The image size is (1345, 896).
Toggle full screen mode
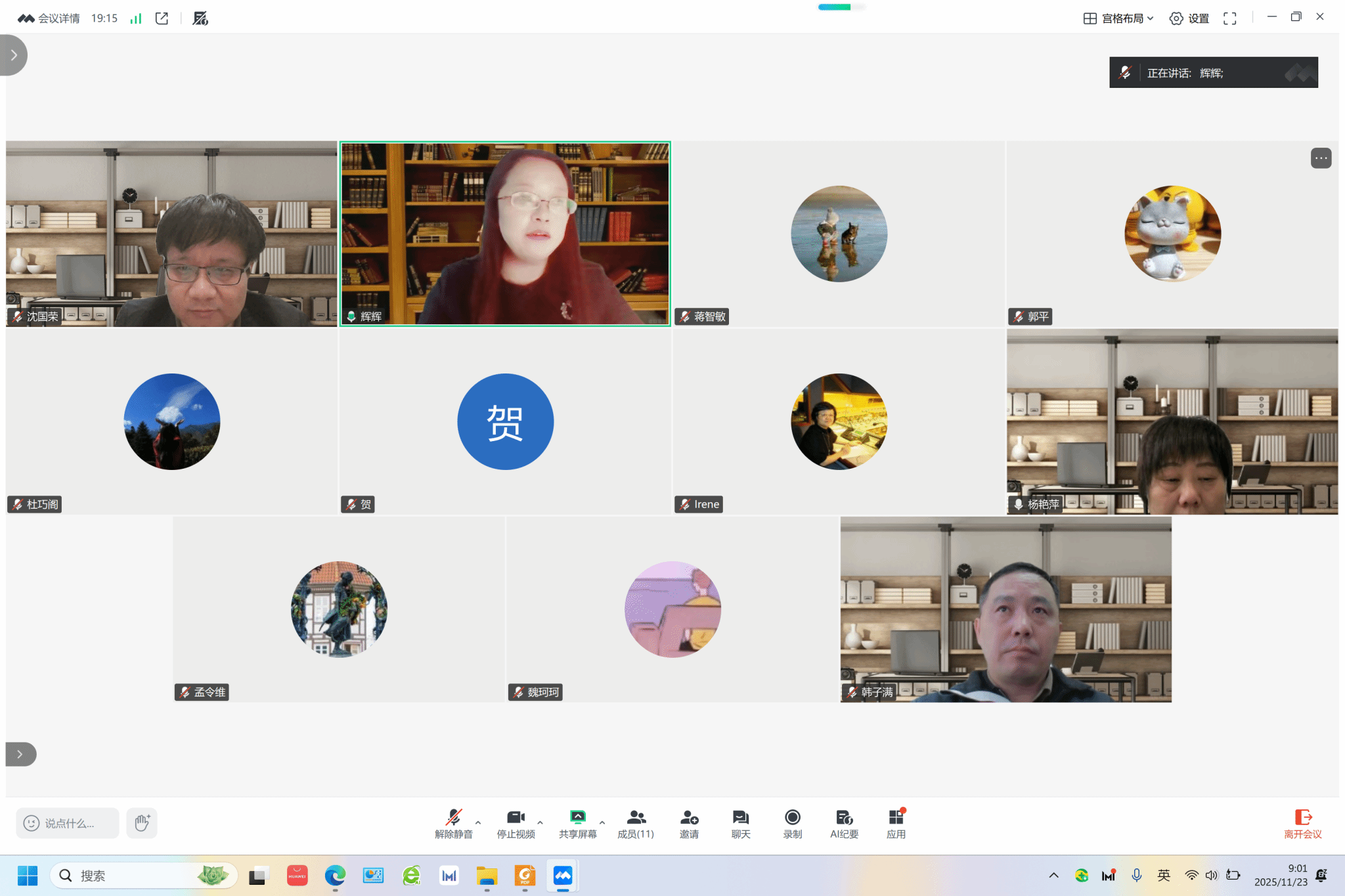click(x=1229, y=18)
